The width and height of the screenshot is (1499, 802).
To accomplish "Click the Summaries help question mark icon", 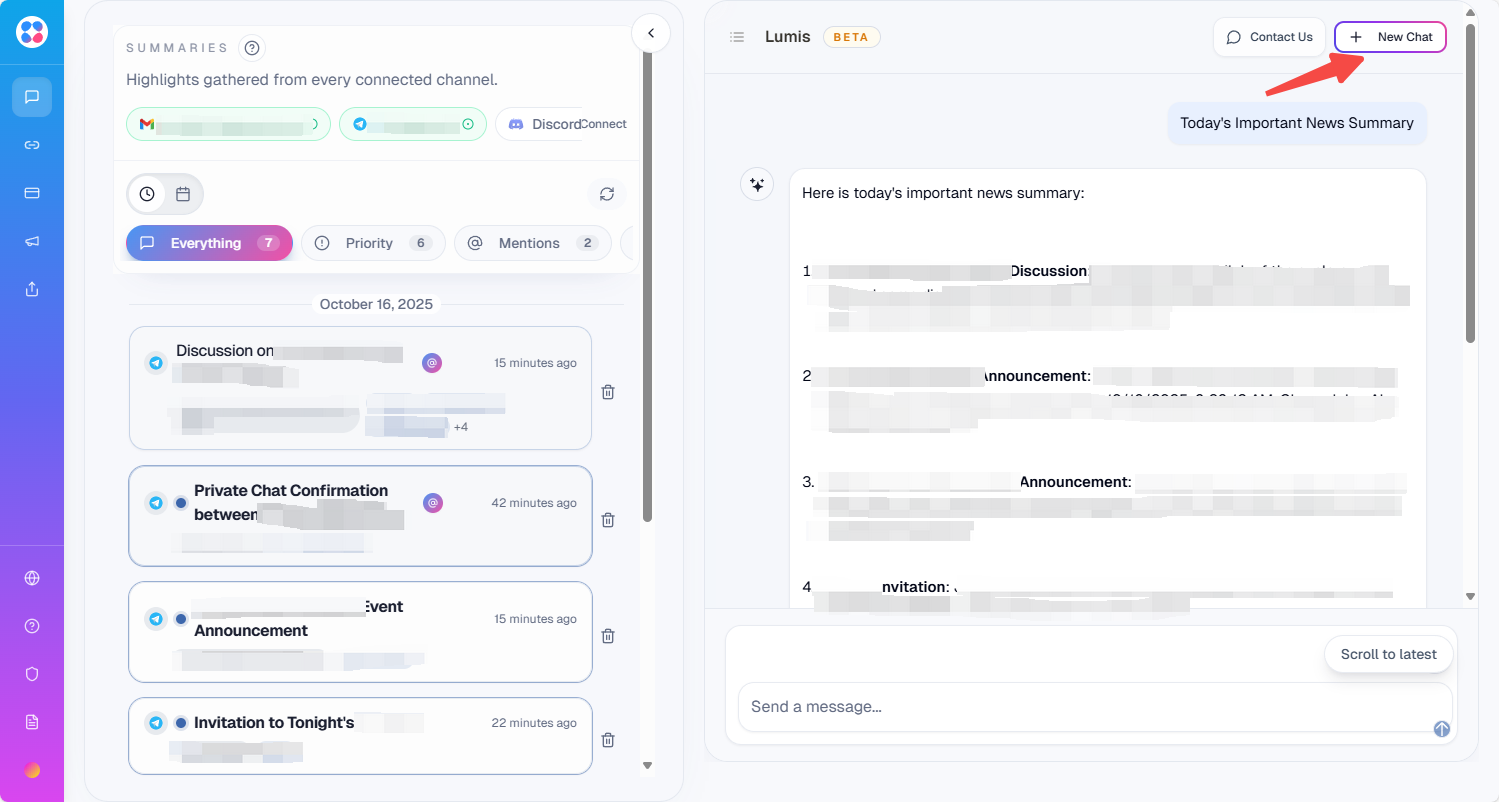I will pyautogui.click(x=252, y=48).
